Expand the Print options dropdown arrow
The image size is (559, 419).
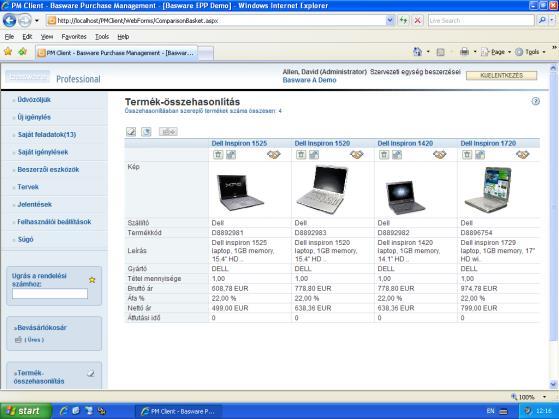click(x=475, y=52)
